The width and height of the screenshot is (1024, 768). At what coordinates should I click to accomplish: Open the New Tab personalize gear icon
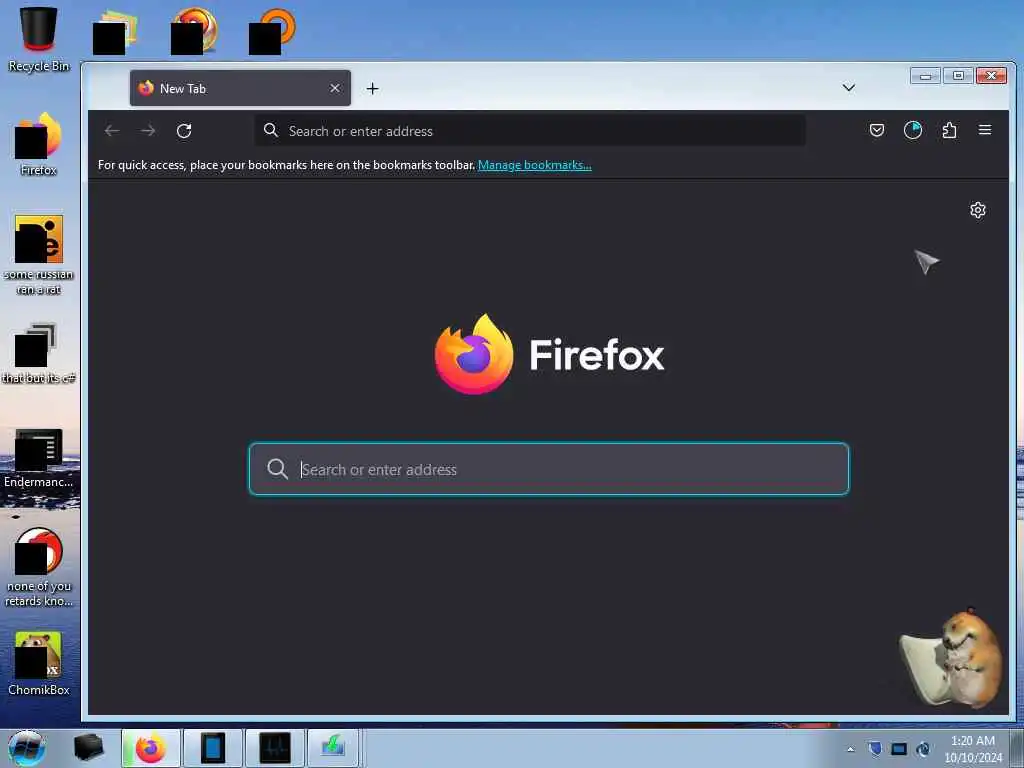click(978, 210)
